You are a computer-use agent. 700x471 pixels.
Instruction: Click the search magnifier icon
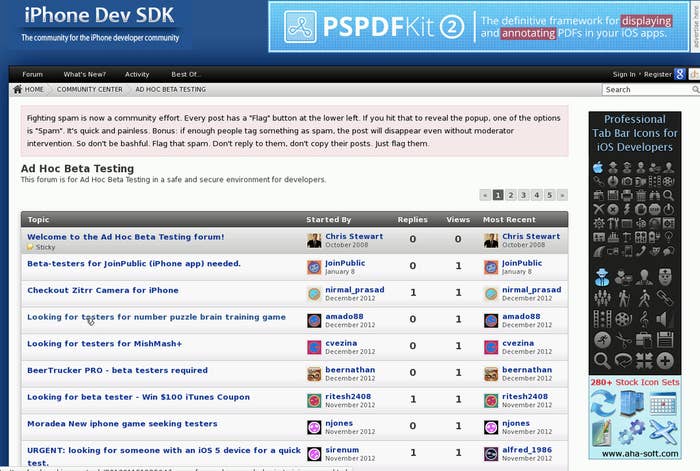coord(696,90)
